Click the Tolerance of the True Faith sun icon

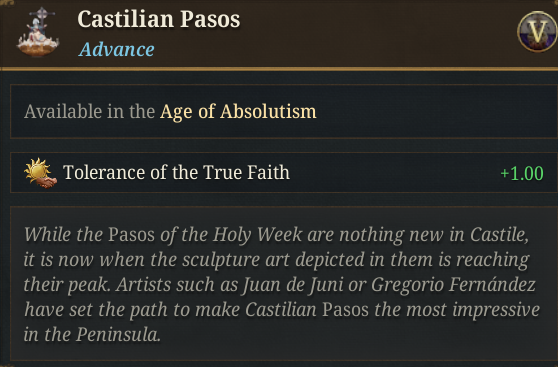coord(40,173)
